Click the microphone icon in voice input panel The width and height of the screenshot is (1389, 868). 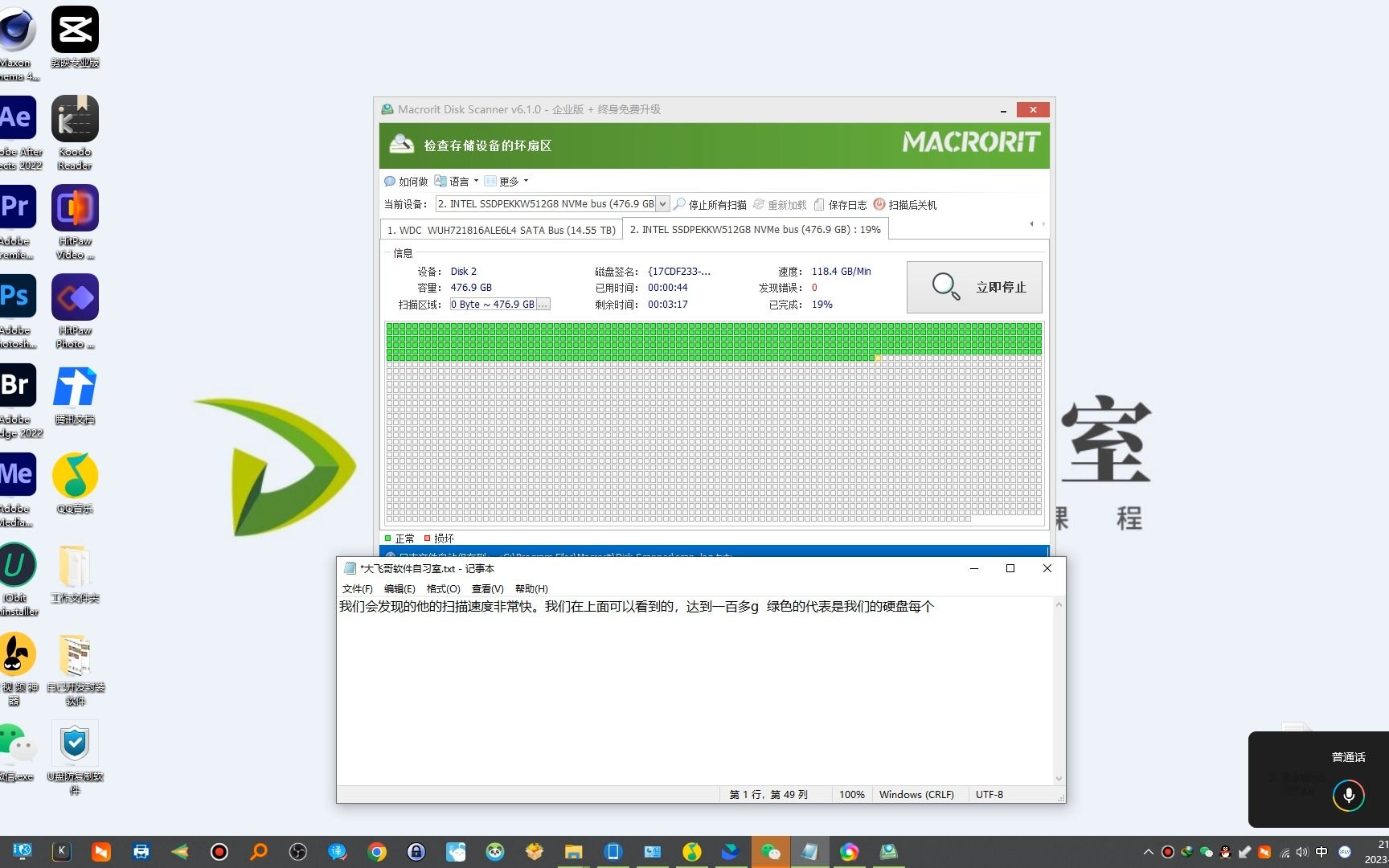(x=1349, y=796)
